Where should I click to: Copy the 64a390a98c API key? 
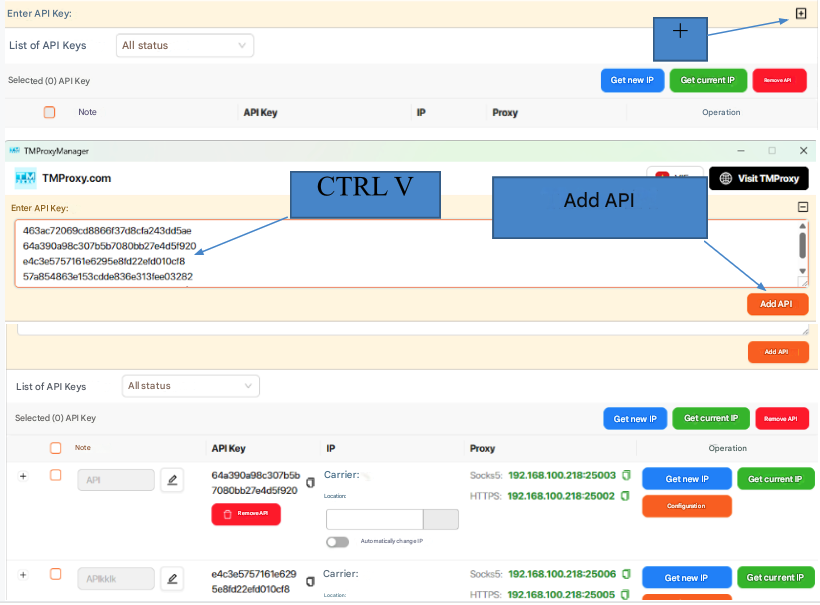click(x=310, y=483)
